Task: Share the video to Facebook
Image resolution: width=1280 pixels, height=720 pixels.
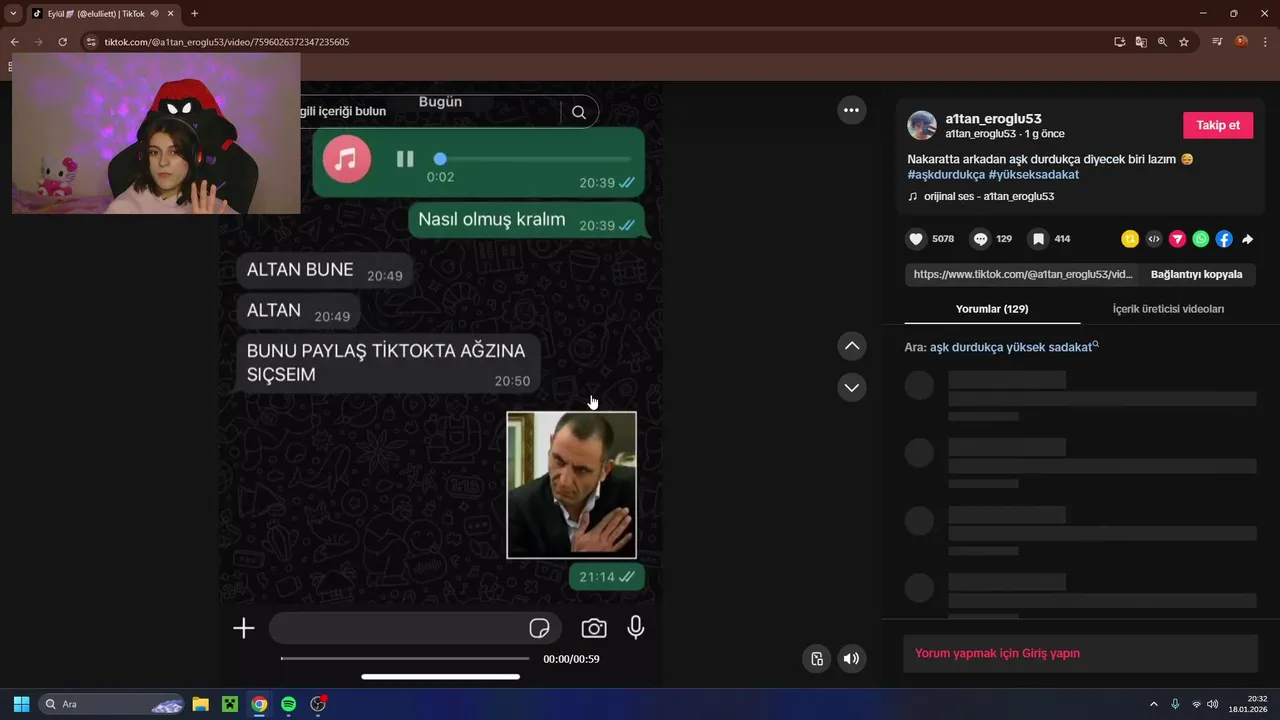Action: [1224, 239]
